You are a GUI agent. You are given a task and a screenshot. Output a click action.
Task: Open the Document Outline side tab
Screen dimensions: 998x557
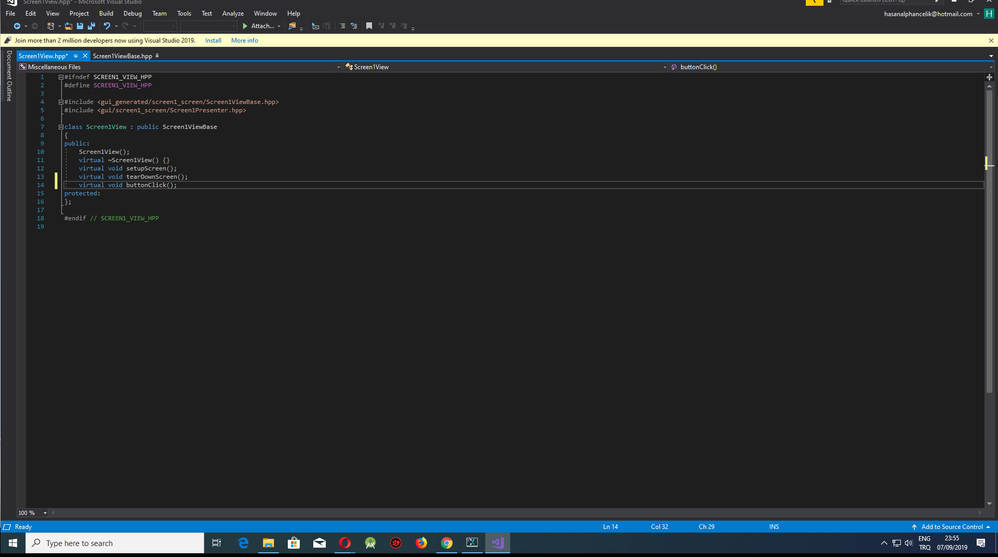click(x=9, y=76)
